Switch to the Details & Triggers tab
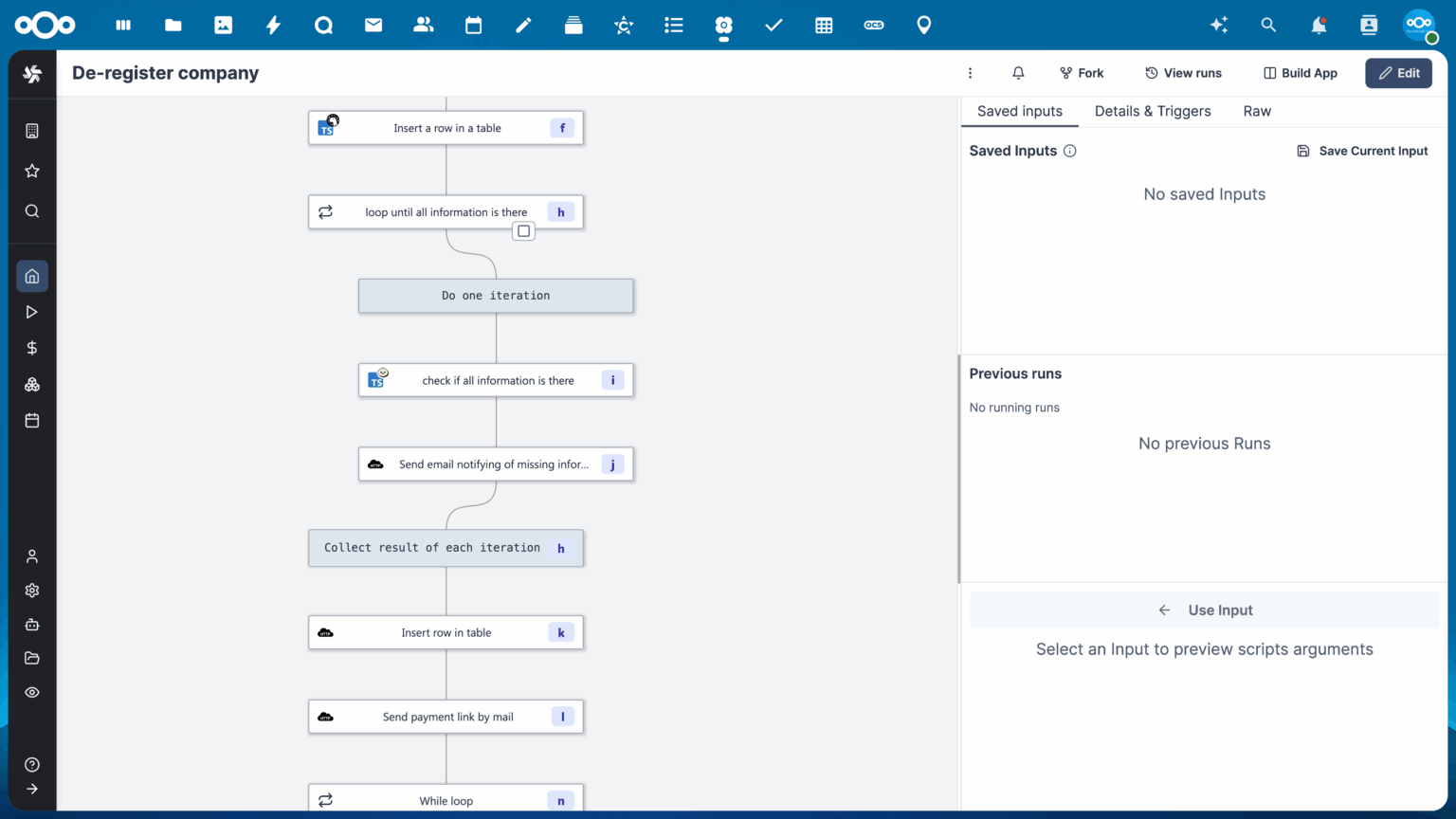 [x=1153, y=111]
